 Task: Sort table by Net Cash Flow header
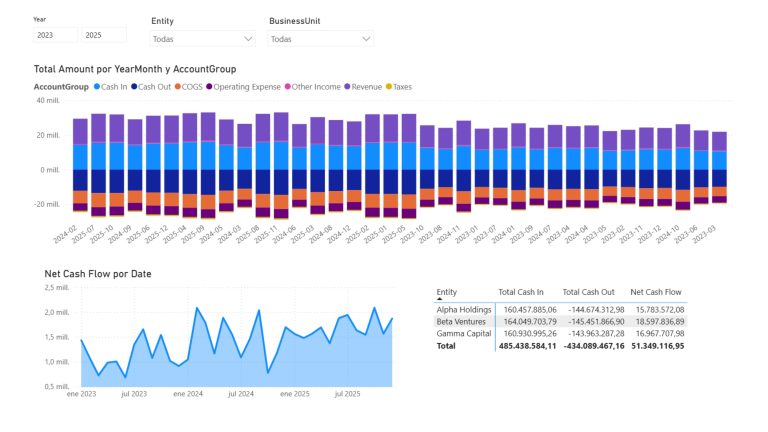656,292
